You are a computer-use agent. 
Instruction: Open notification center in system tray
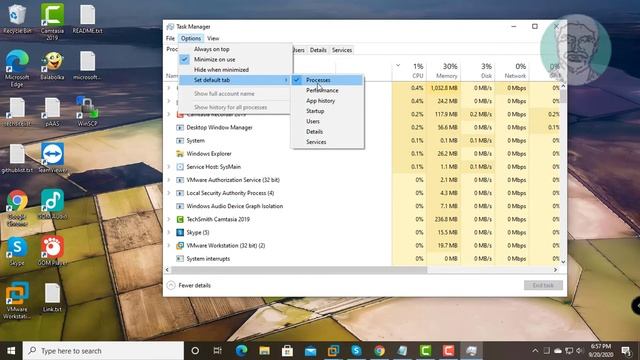(626, 351)
